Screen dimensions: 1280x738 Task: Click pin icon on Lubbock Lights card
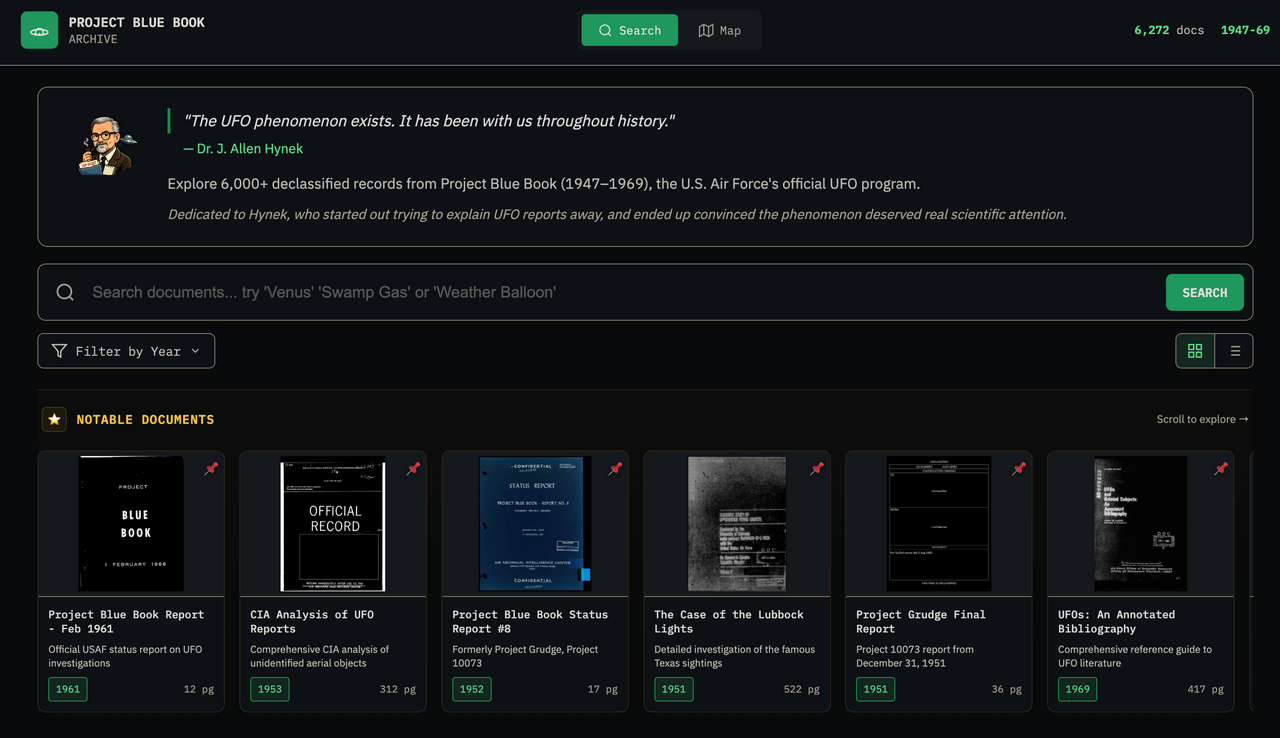[x=817, y=469]
